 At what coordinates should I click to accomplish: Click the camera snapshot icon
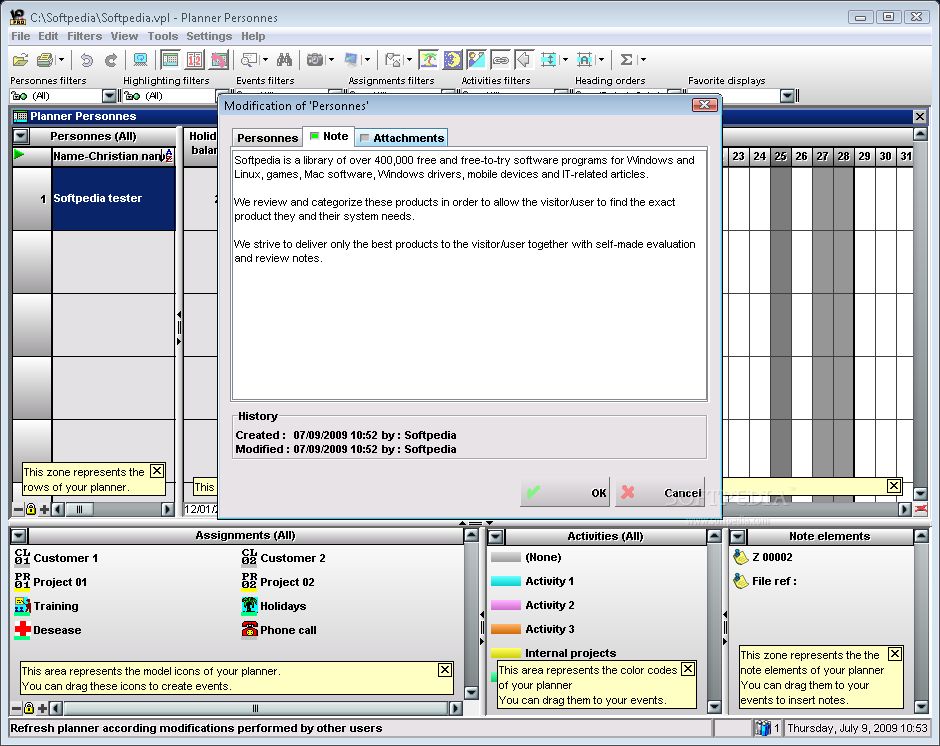(315, 59)
